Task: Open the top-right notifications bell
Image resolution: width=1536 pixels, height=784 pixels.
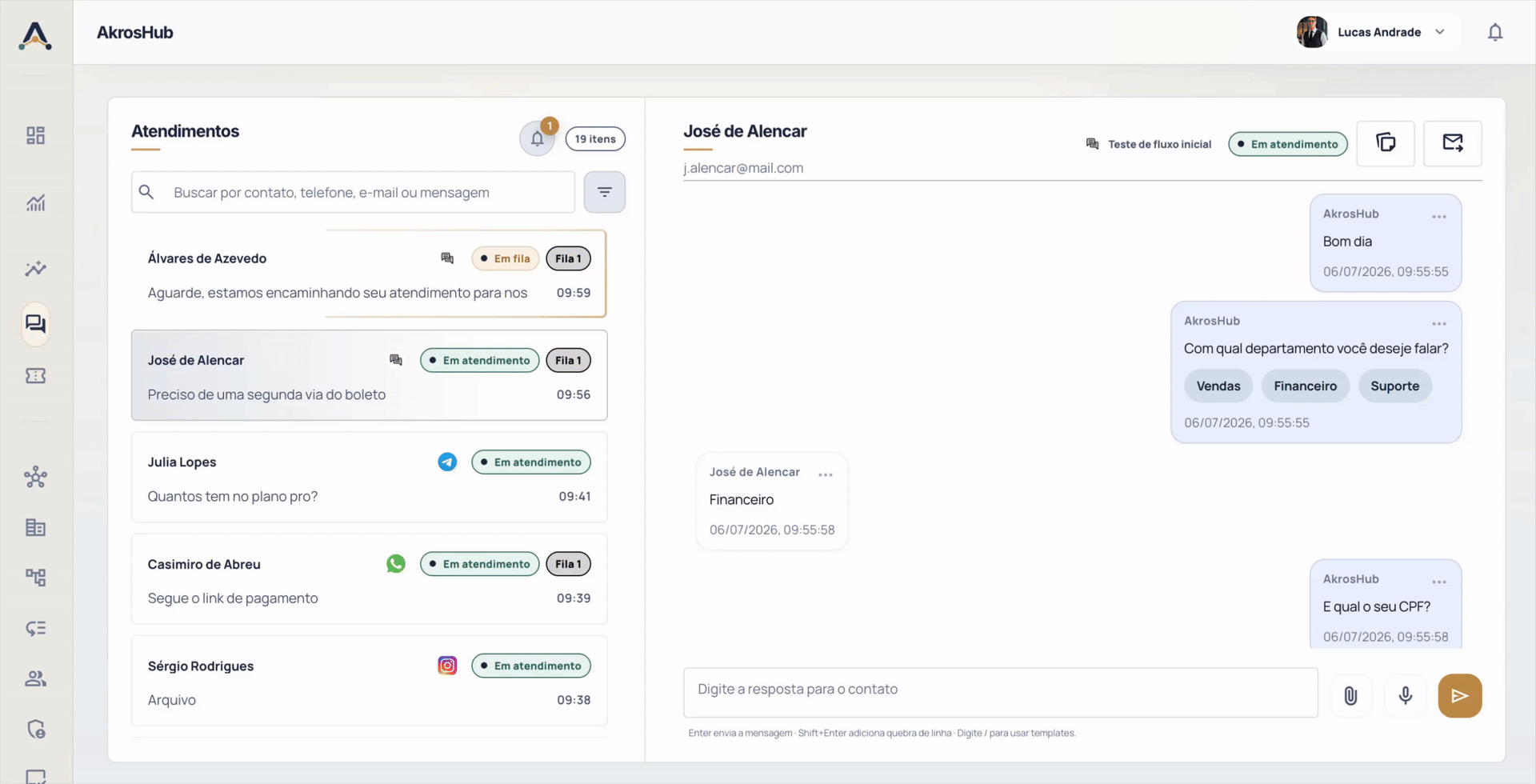Action: coord(1495,32)
